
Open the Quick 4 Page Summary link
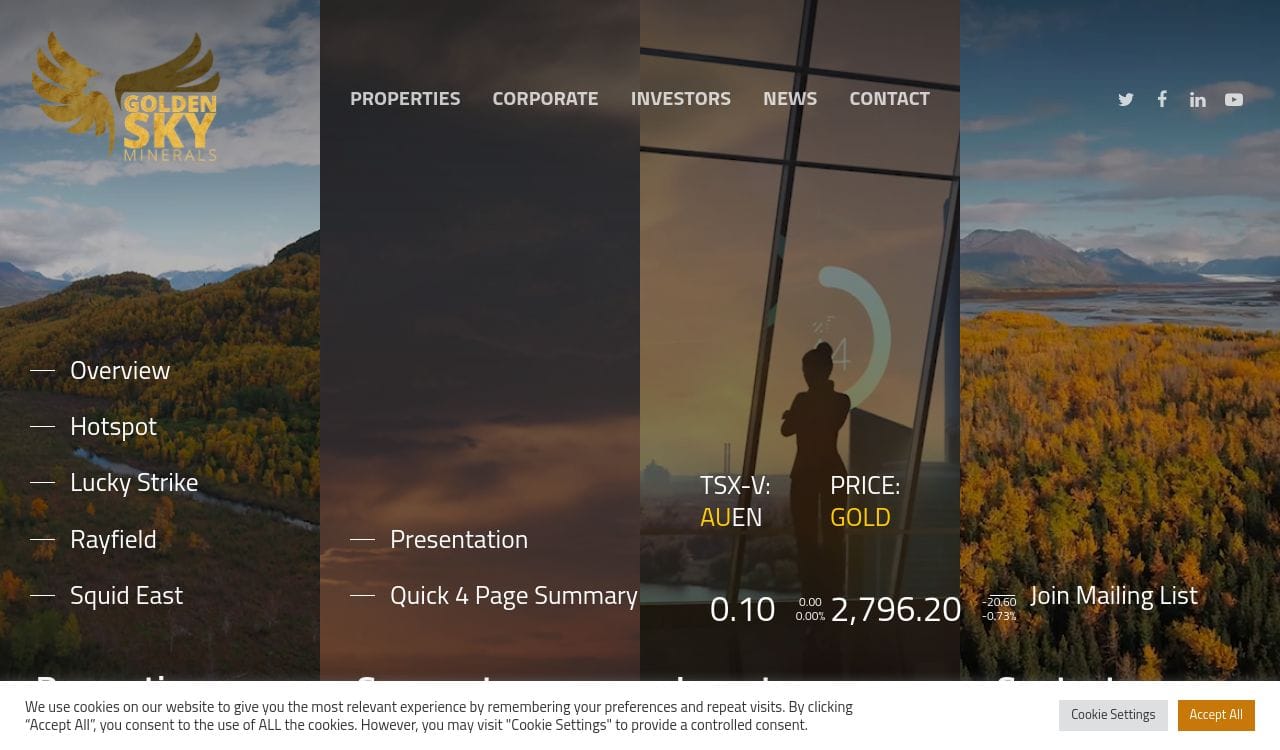coord(514,595)
